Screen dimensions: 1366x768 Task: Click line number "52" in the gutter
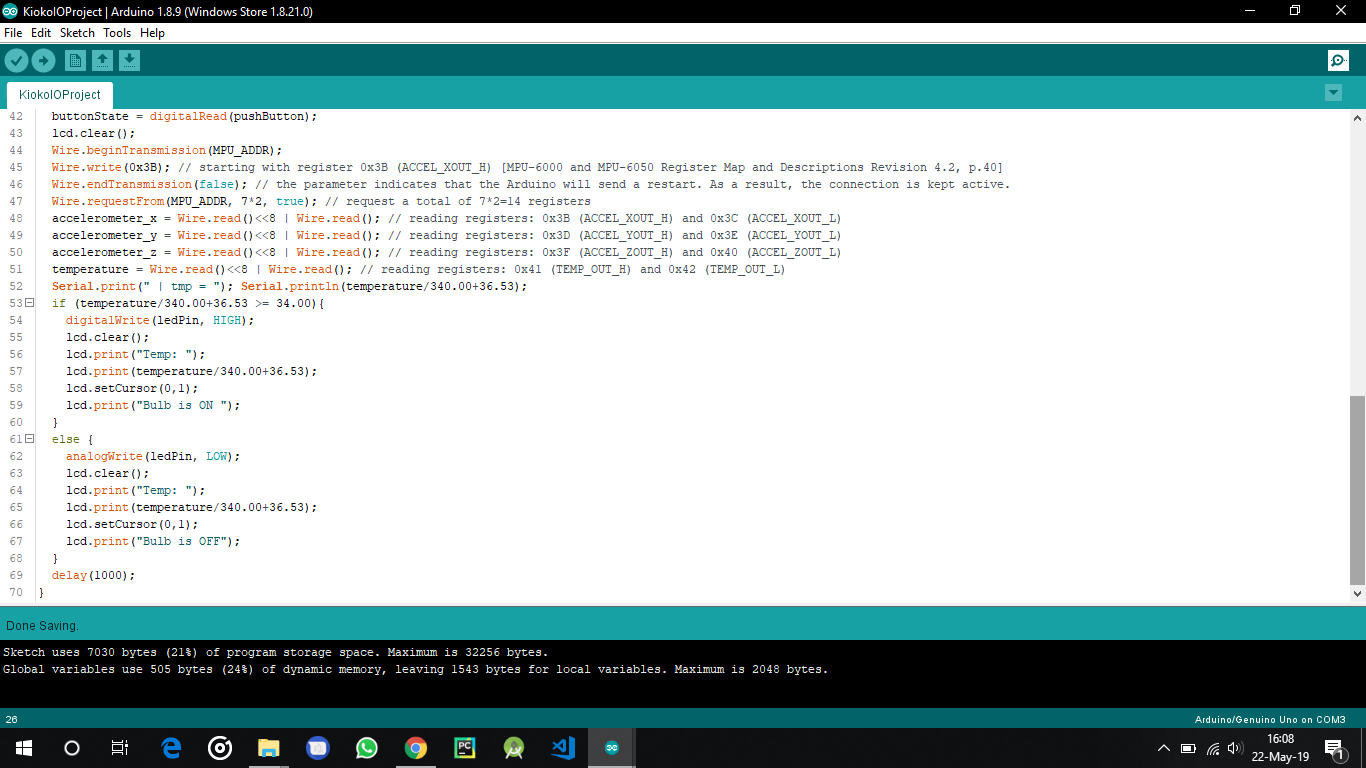[x=15, y=286]
